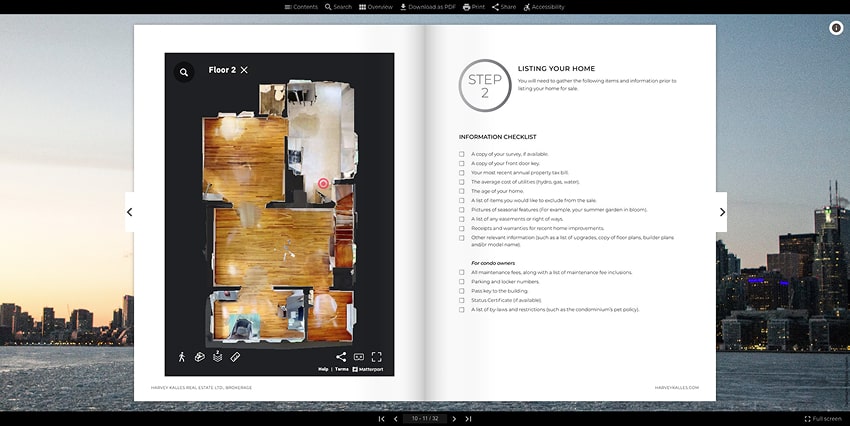
Task: Check 'Parking and locker numbers'
Action: pos(462,282)
